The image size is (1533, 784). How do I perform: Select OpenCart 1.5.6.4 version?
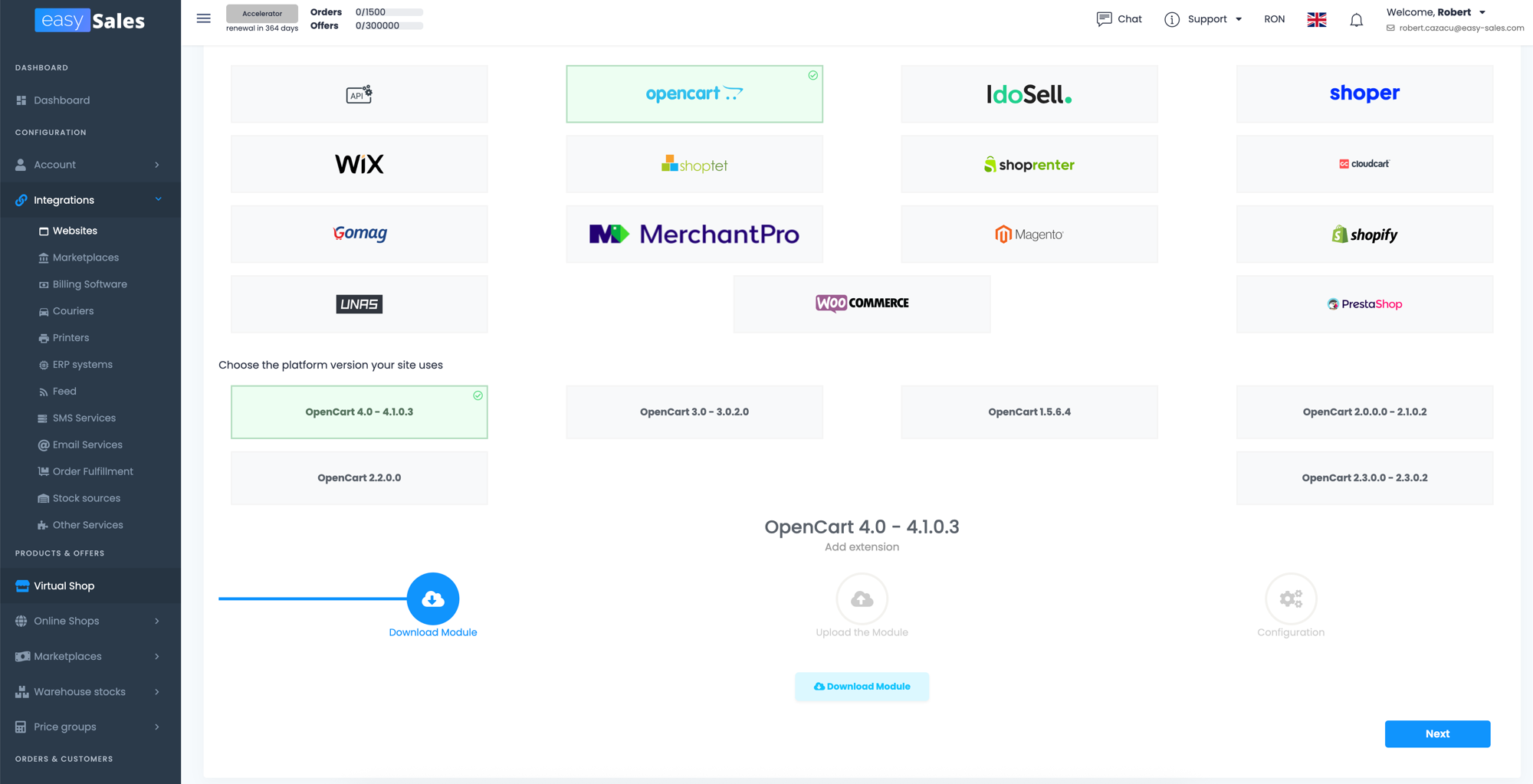(x=1029, y=412)
